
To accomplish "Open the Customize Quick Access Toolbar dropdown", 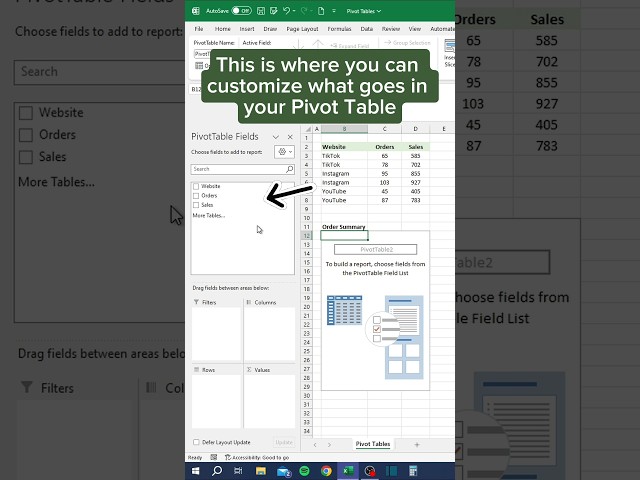I will [334, 11].
